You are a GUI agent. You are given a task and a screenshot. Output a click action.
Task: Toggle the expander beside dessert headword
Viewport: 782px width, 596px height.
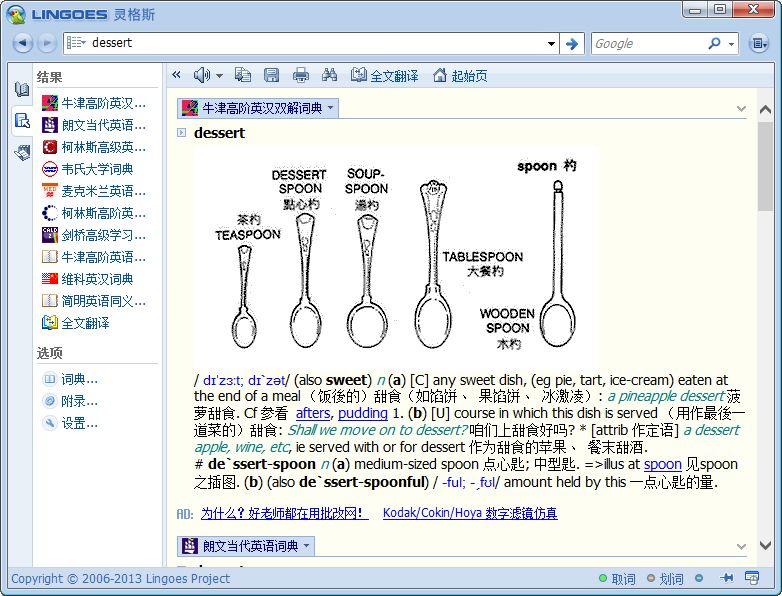182,133
